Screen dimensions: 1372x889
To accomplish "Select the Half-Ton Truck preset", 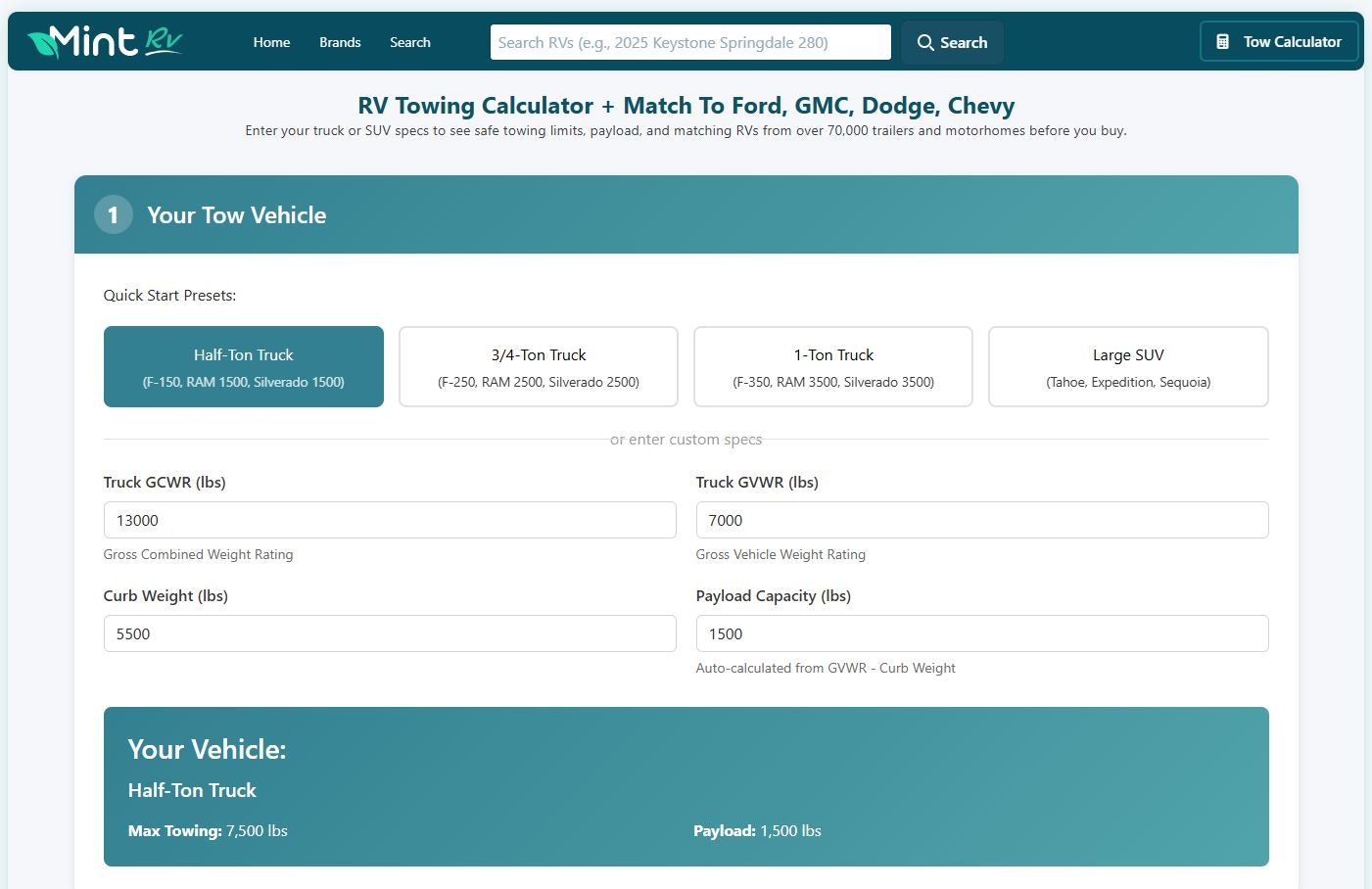I will 243,366.
